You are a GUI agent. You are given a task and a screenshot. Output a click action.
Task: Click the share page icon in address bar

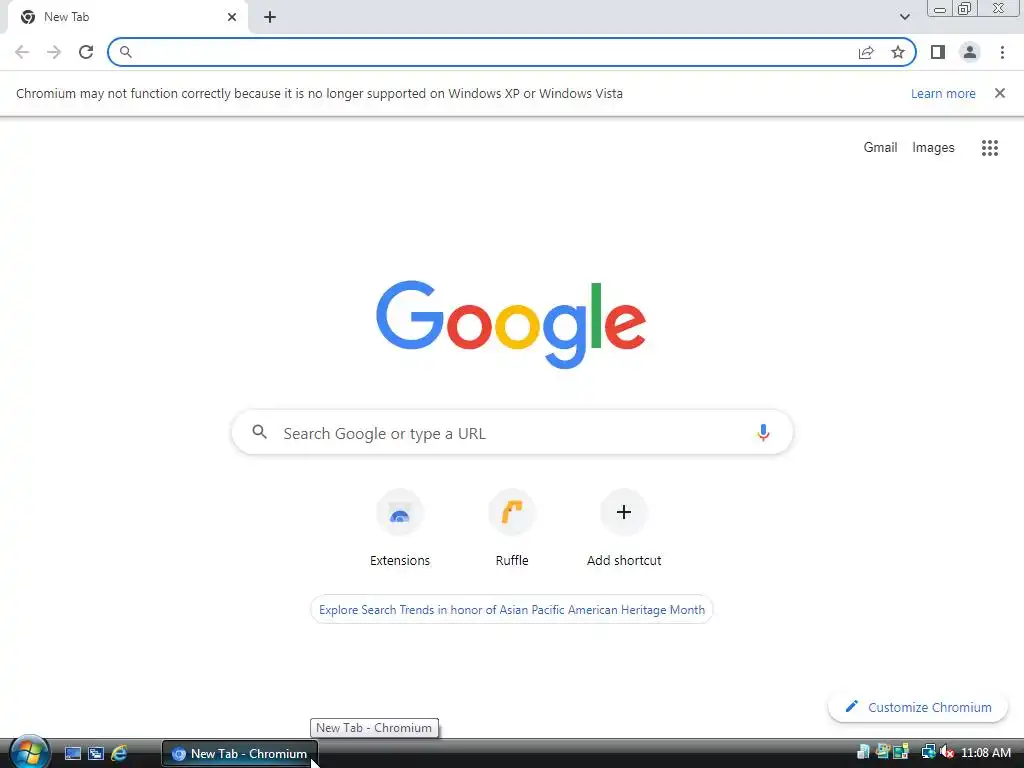pos(866,52)
